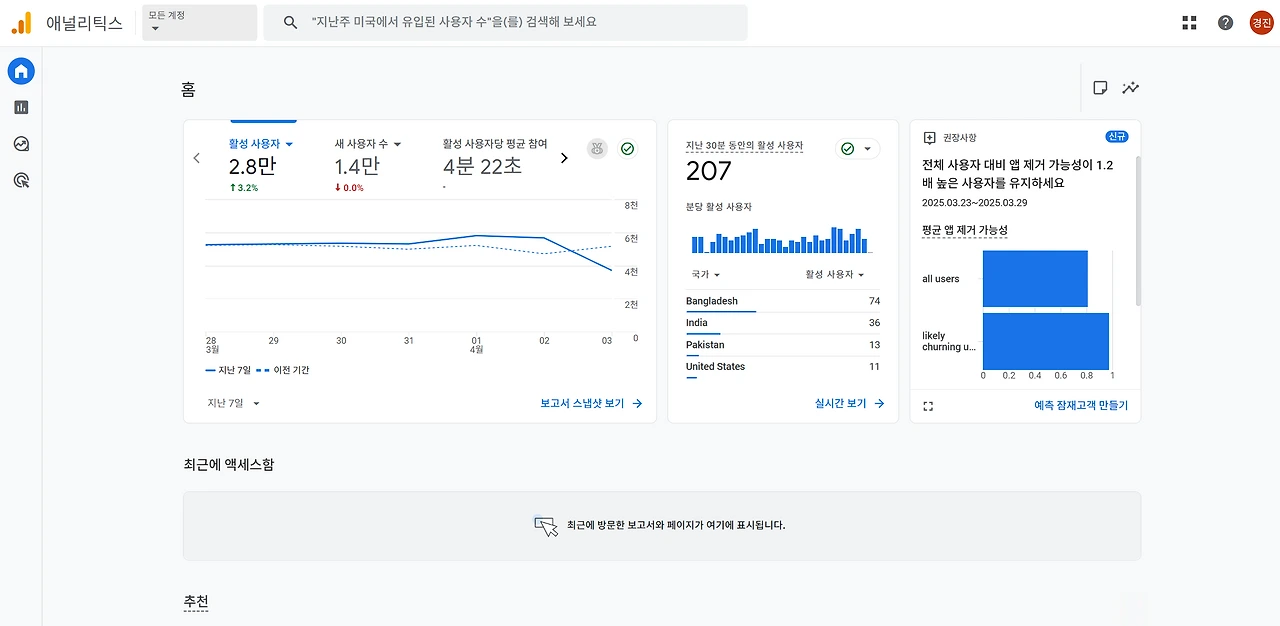Open the 국가 dimension dropdown
This screenshot has height=626, width=1280.
coord(705,274)
